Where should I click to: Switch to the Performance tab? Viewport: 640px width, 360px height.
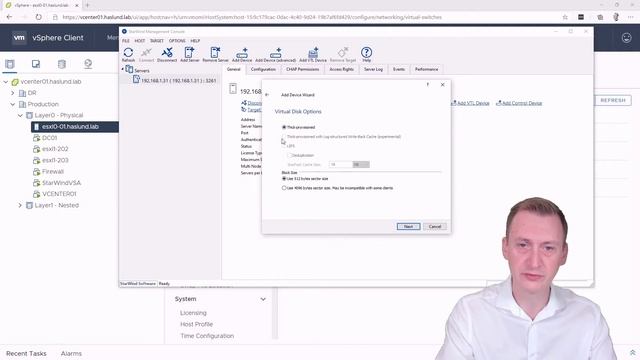coord(426,69)
